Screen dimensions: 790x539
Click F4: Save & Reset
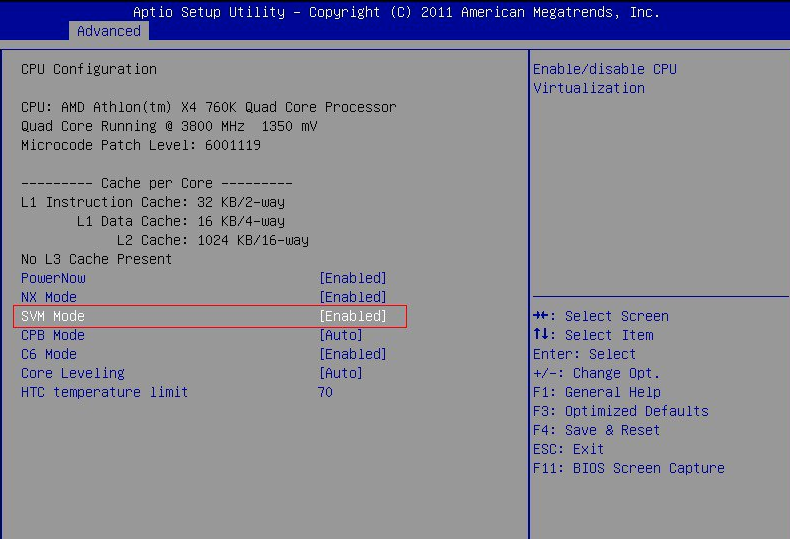point(596,430)
